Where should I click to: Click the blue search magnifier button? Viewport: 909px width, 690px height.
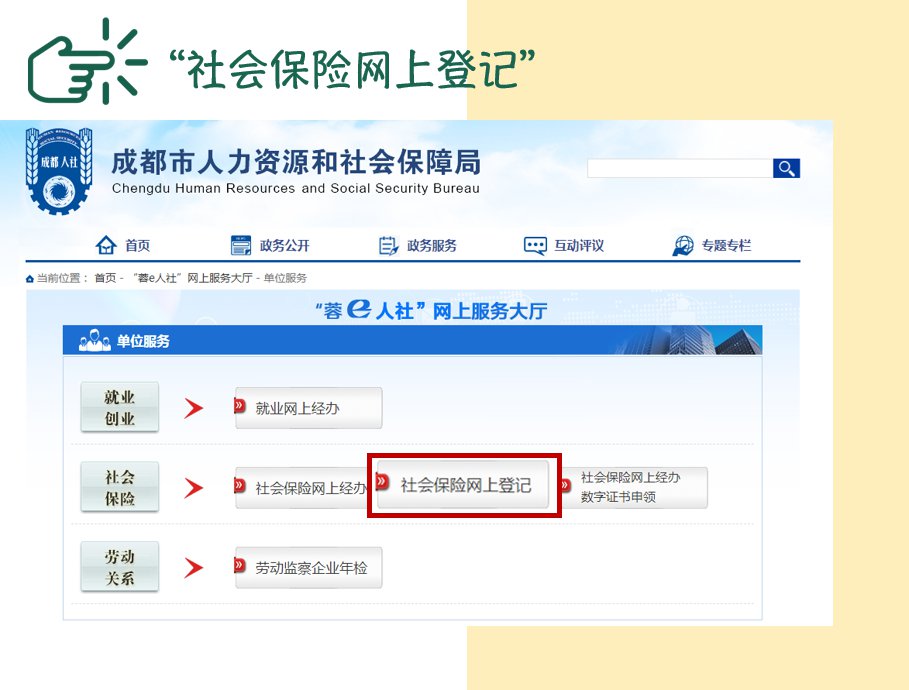786,168
